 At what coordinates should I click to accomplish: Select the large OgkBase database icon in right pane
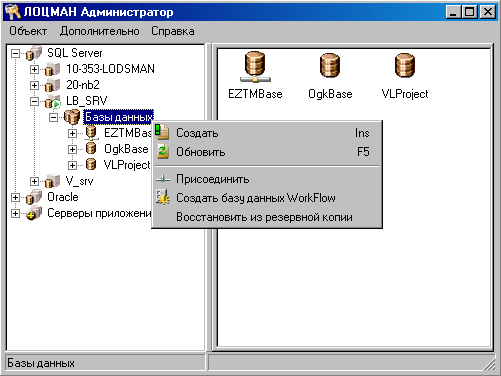[330, 65]
